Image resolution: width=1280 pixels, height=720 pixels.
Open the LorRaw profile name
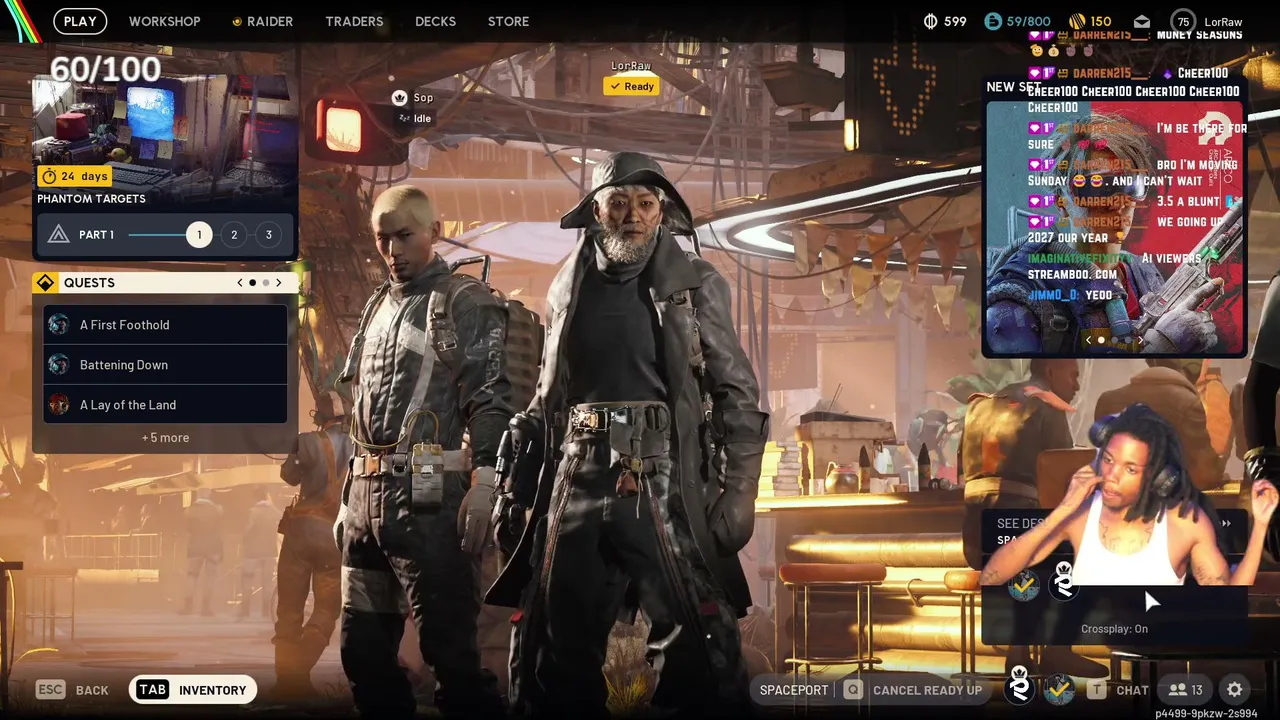[x=1223, y=21]
